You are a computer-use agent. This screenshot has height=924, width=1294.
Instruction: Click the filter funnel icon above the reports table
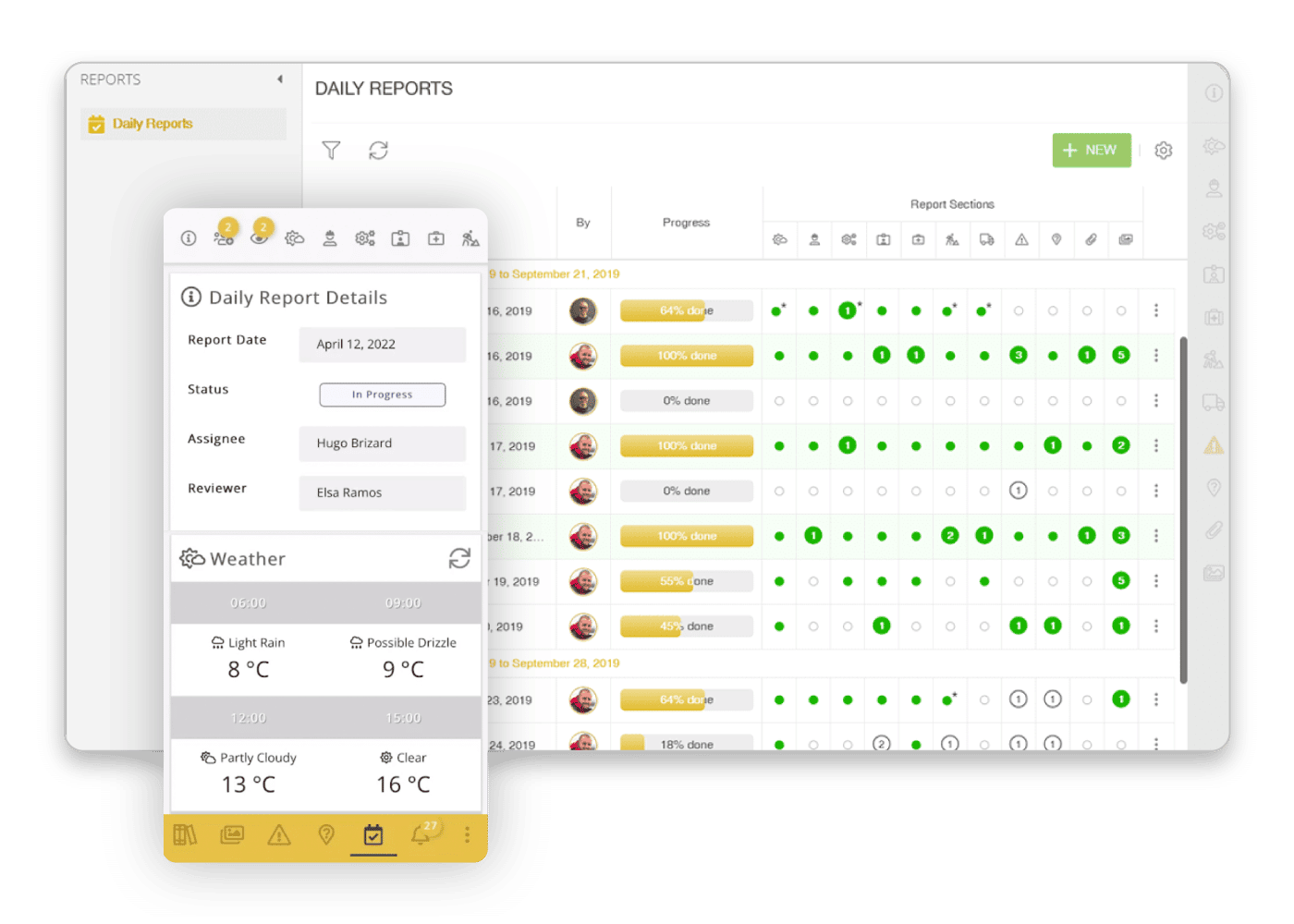pos(331,150)
